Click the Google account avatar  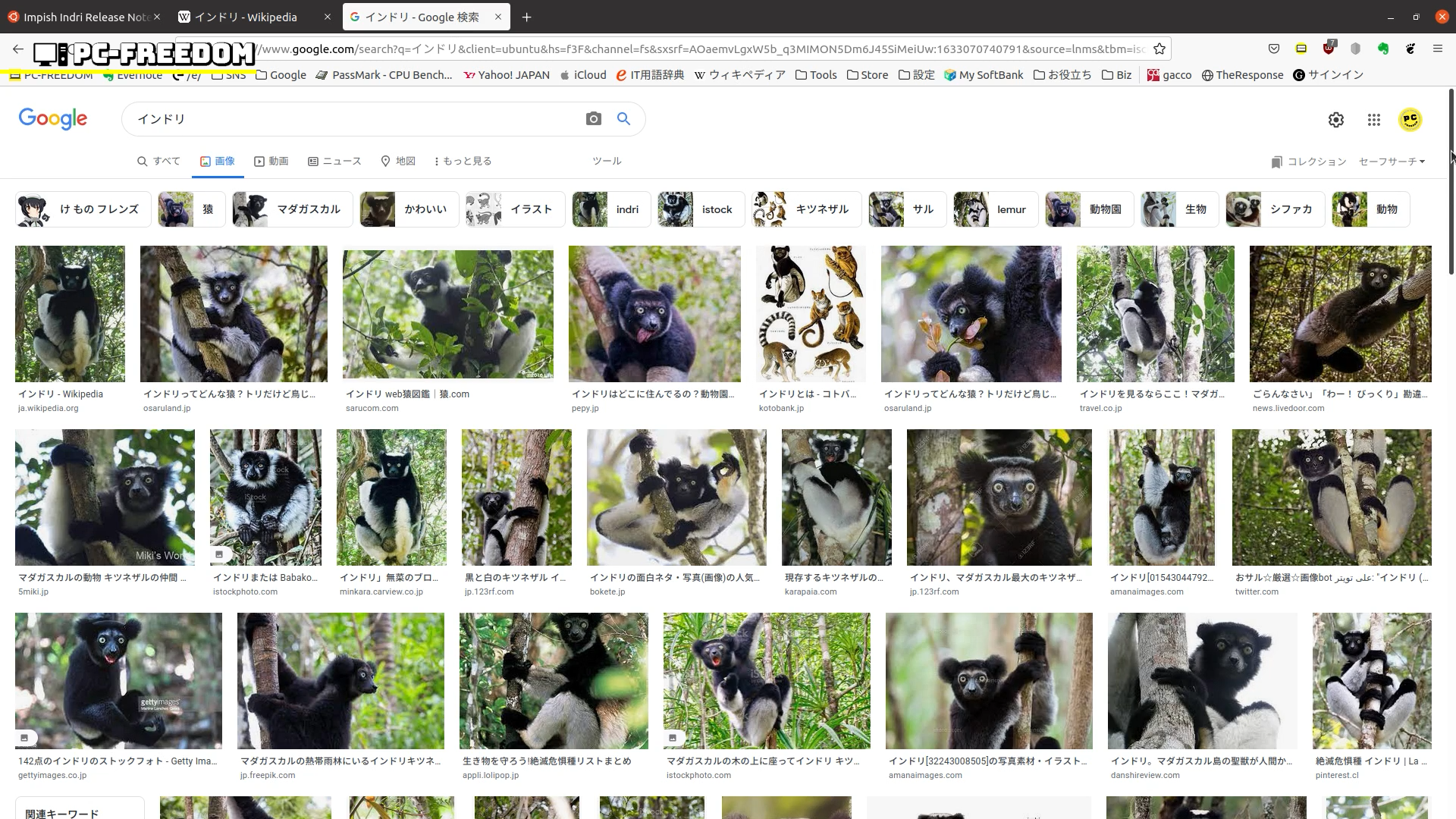pos(1410,120)
